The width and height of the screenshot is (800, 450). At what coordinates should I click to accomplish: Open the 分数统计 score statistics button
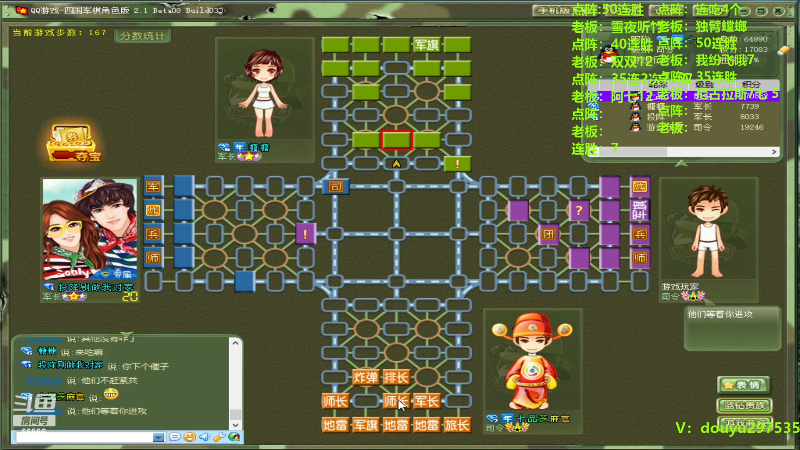(142, 36)
